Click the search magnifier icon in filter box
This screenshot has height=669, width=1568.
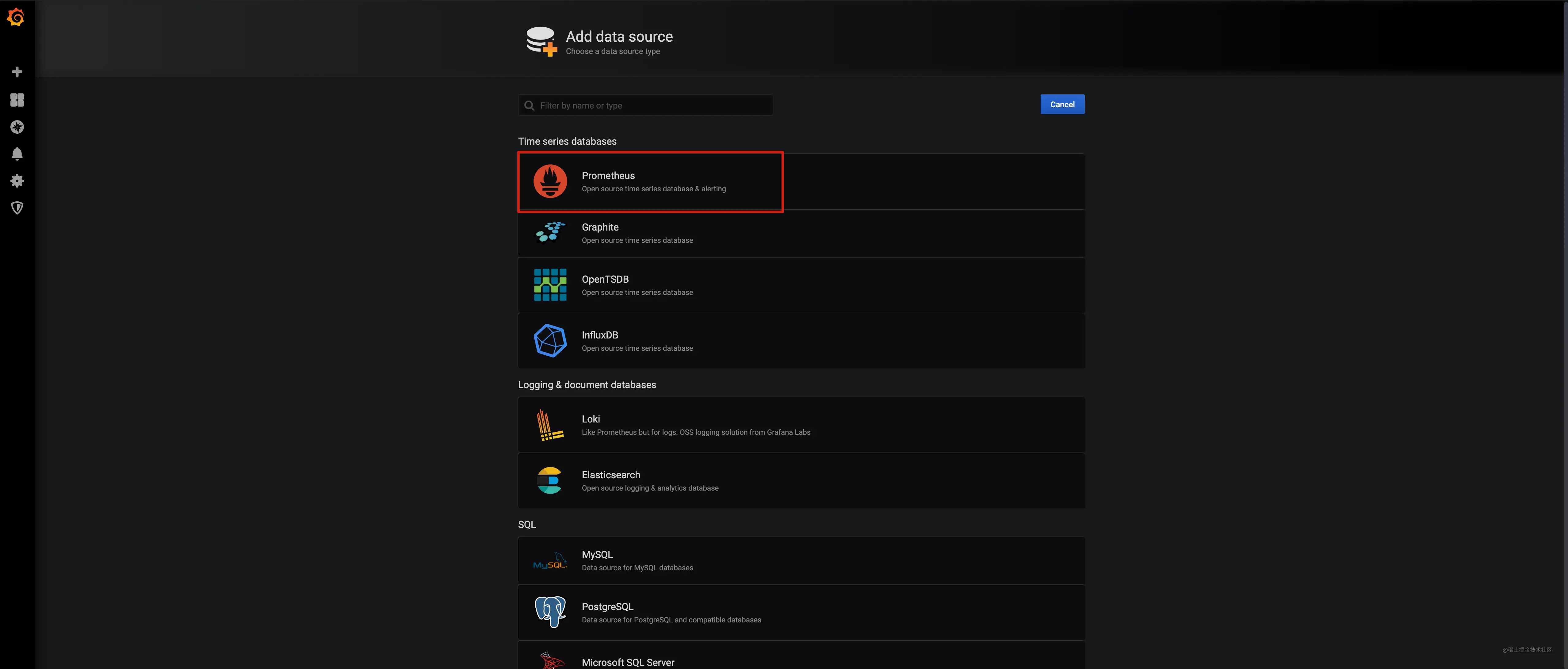(x=530, y=105)
